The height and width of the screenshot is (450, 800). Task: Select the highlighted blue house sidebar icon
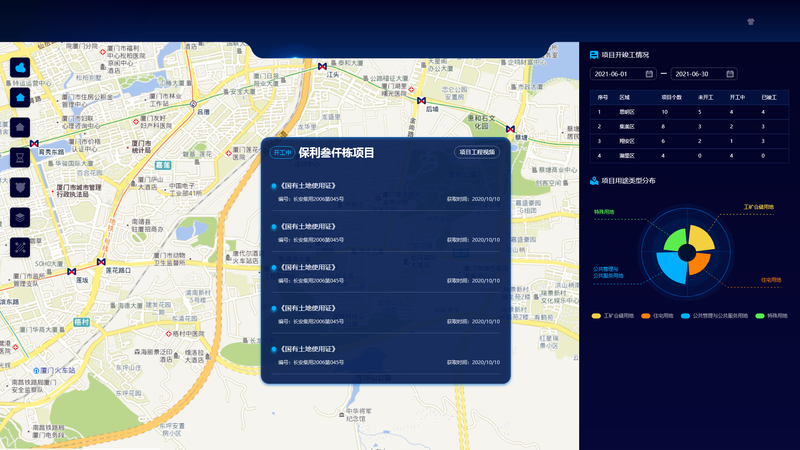point(20,97)
